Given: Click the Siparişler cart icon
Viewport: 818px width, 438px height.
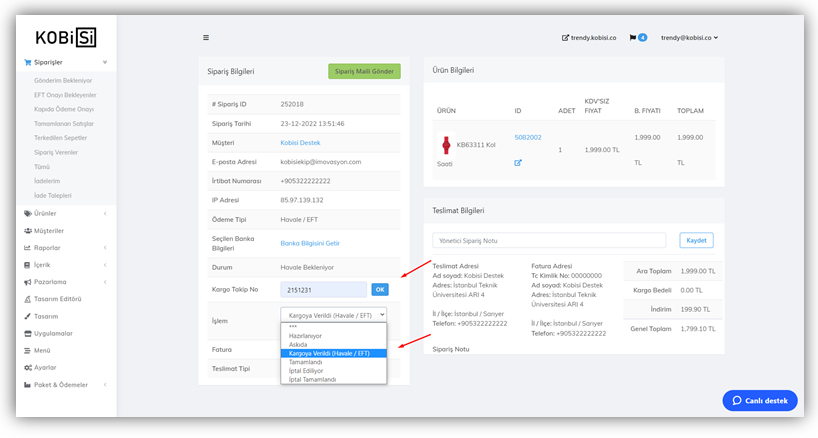Looking at the screenshot, I should [28, 63].
